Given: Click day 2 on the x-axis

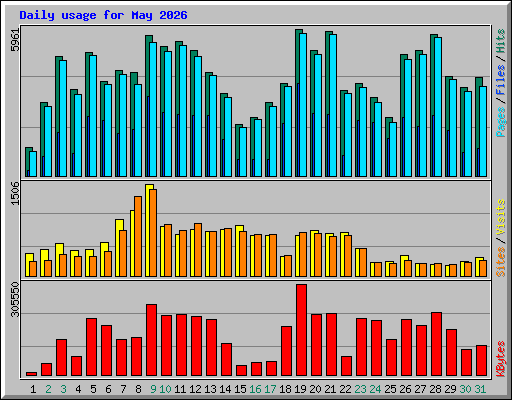Looking at the screenshot, I should [48, 389].
